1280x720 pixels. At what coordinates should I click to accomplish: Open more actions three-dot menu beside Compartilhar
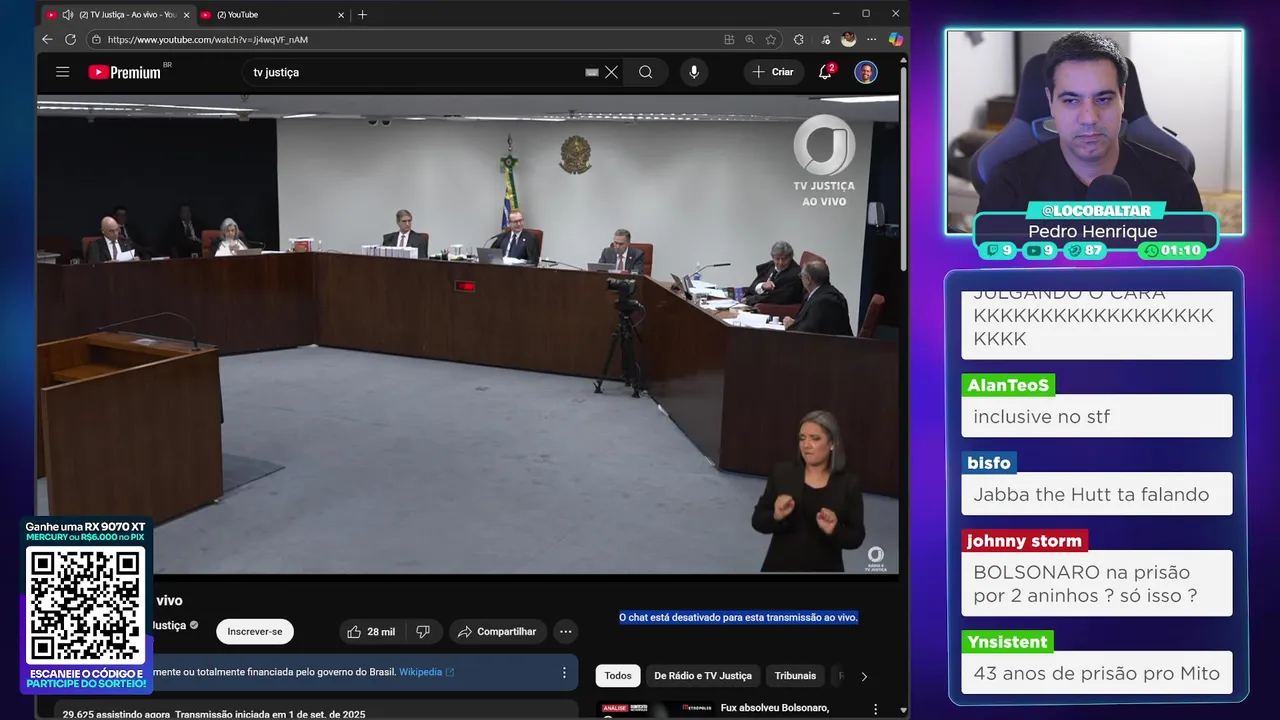pos(566,632)
